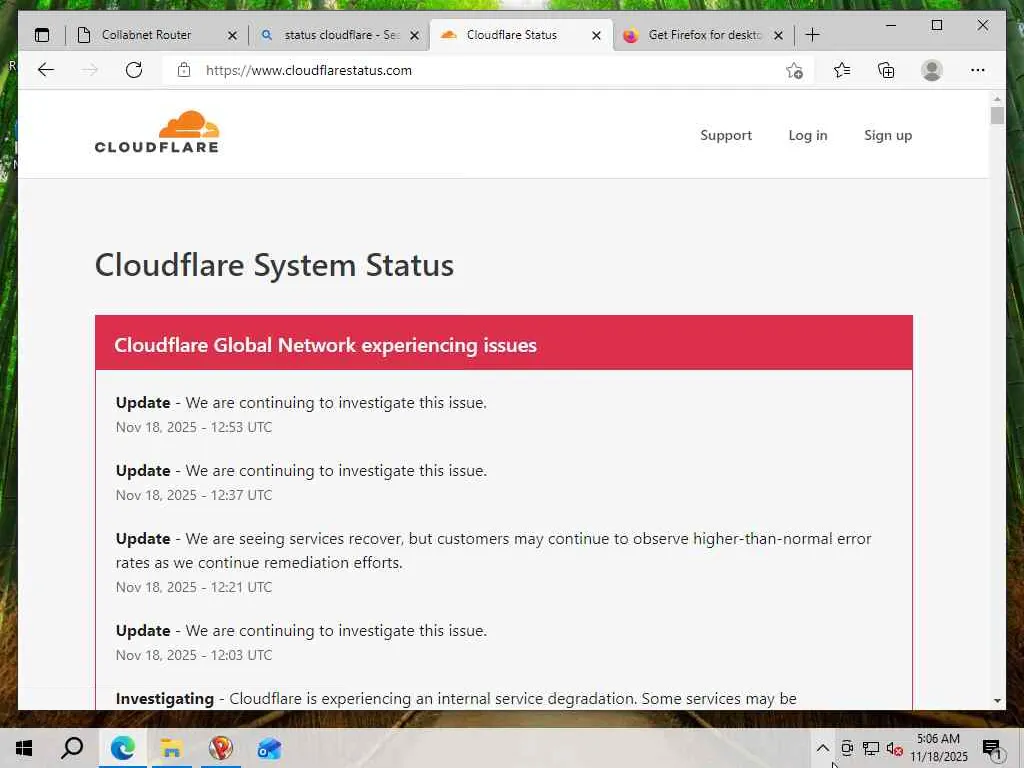Viewport: 1024px width, 768px height.
Task: Reload the Cloudflare Status page
Action: tap(134, 71)
